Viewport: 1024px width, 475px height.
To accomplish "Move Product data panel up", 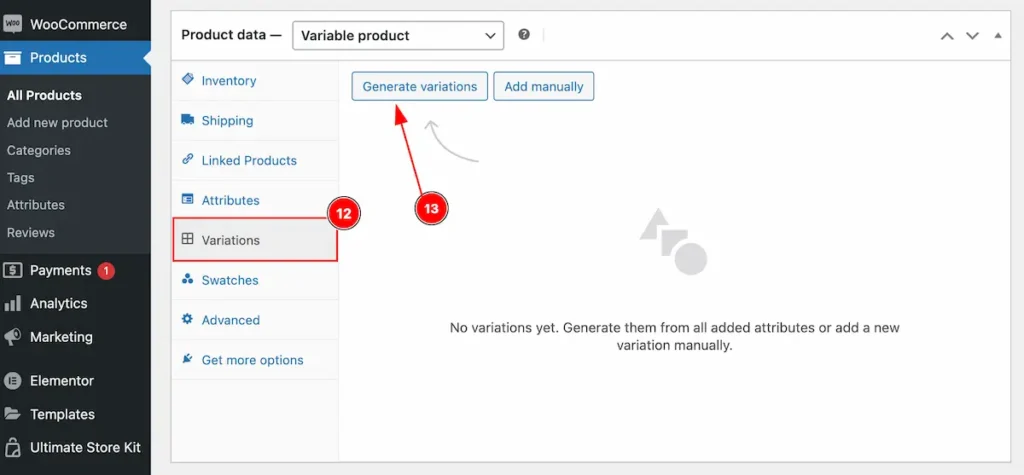I will (947, 36).
